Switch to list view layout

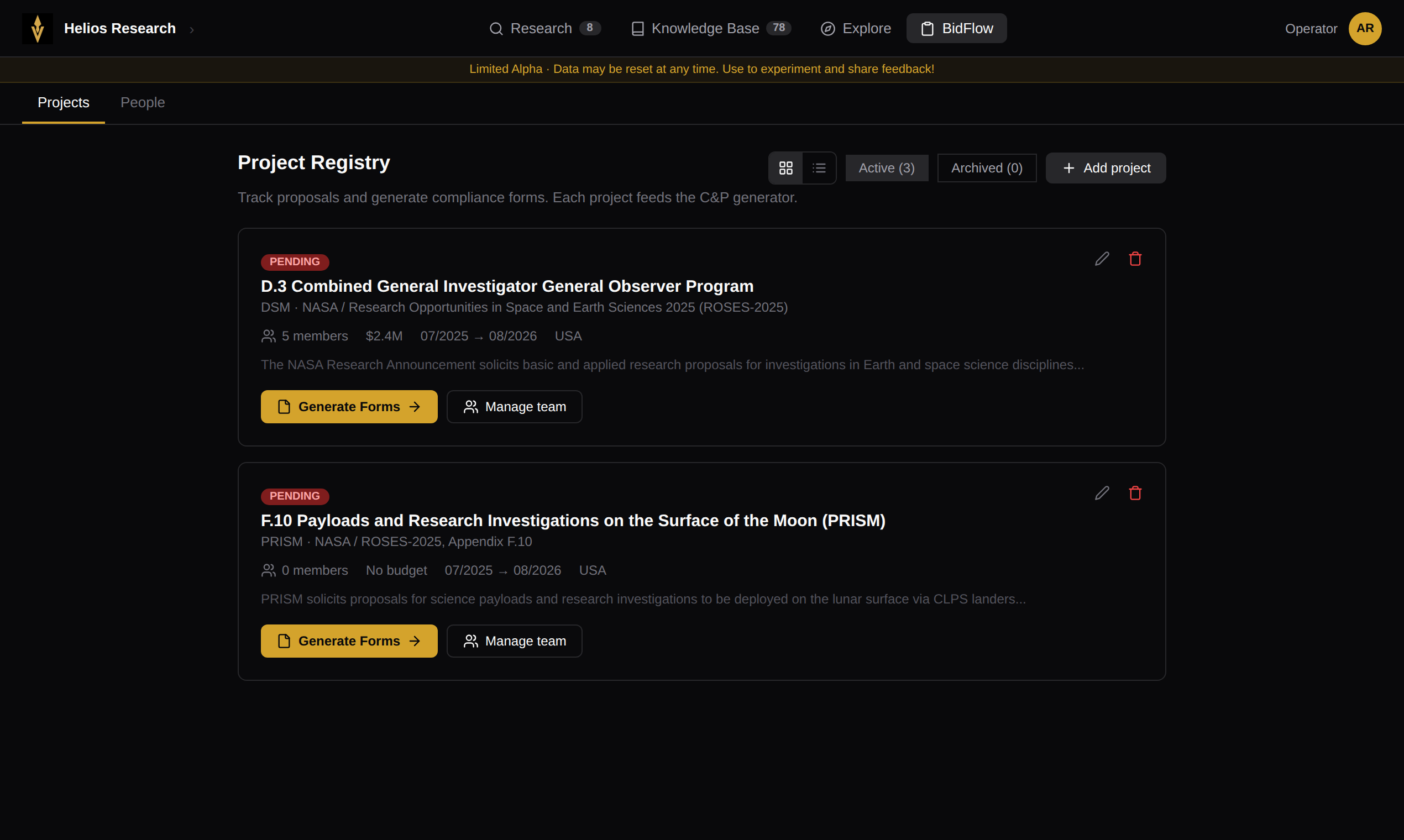819,168
